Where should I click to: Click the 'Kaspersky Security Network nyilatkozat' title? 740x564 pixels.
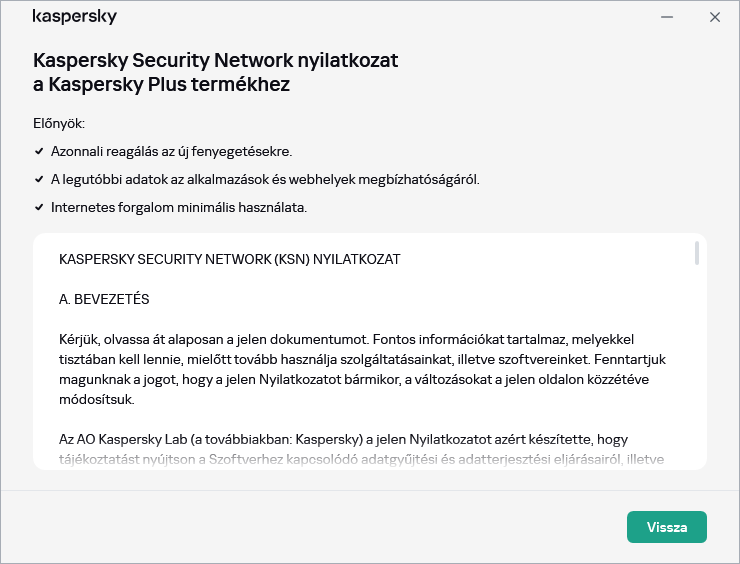[x=216, y=60]
